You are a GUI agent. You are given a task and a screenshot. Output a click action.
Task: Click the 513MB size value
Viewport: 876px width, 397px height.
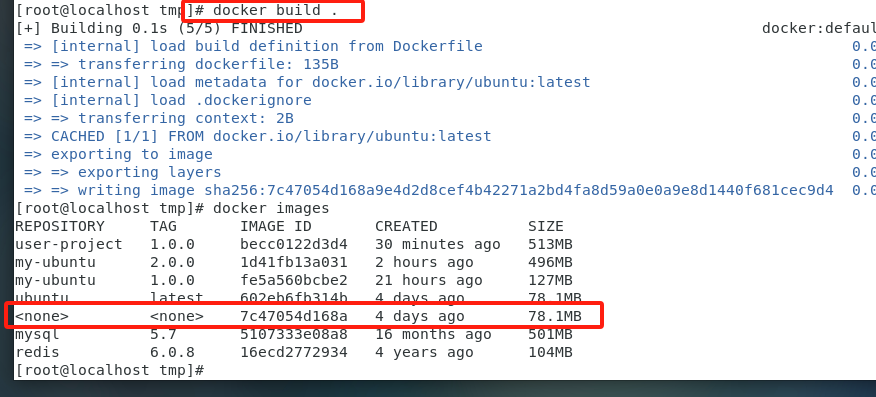click(550, 244)
